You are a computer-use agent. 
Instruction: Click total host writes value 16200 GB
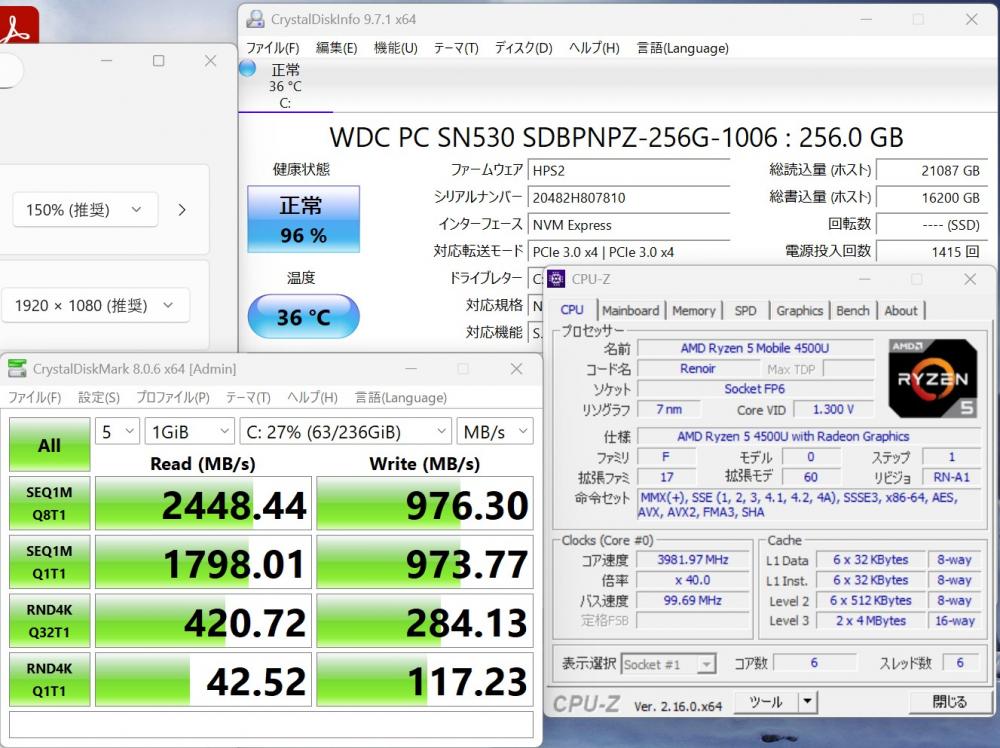[932, 198]
